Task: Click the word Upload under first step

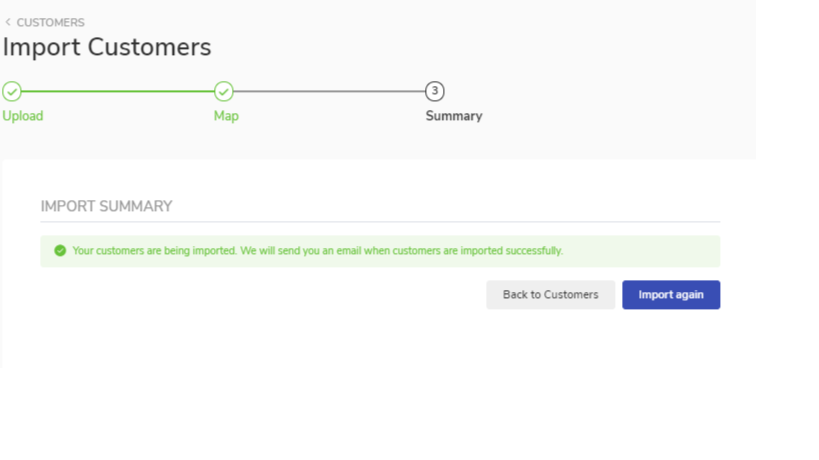Action: point(22,116)
